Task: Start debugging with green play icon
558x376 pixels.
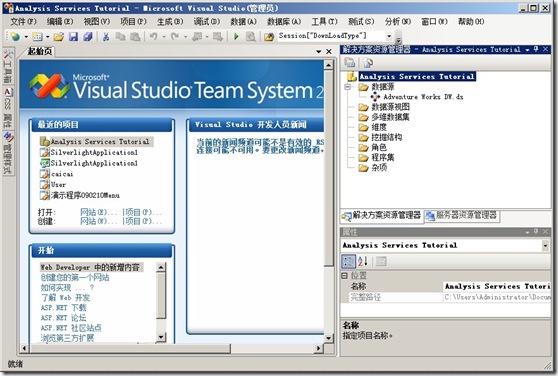Action: pyautogui.click(x=236, y=36)
